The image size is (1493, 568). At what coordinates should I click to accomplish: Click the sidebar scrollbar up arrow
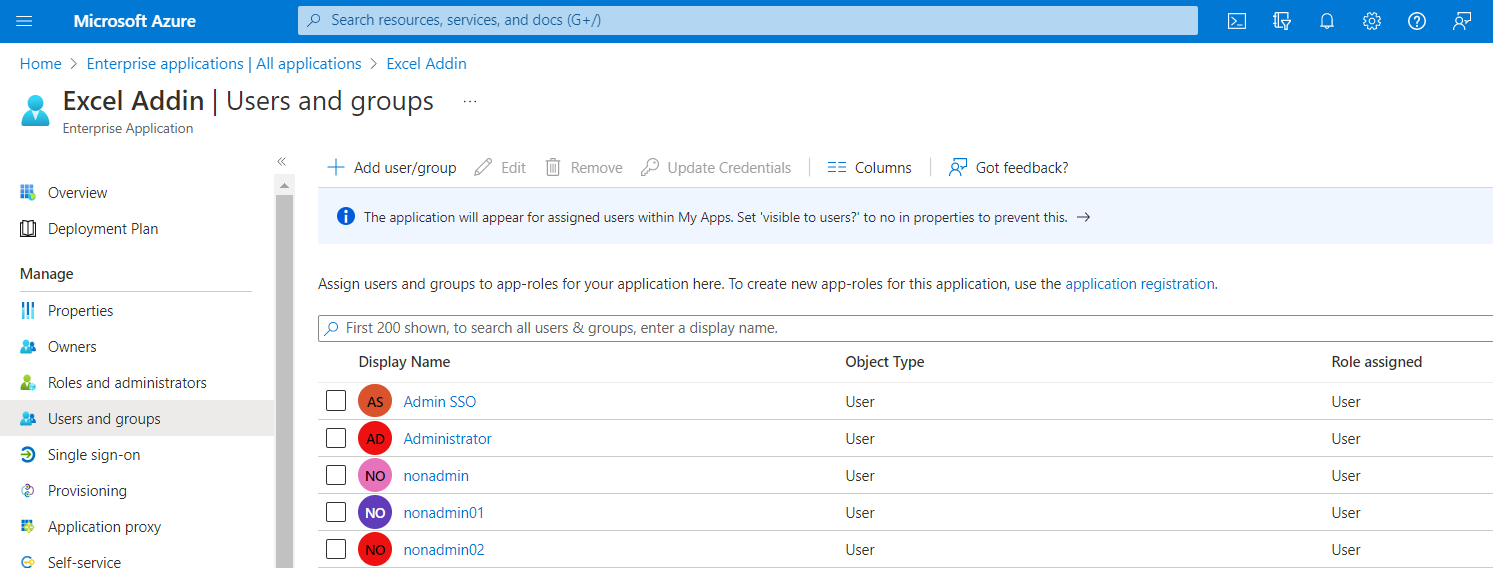click(x=285, y=185)
